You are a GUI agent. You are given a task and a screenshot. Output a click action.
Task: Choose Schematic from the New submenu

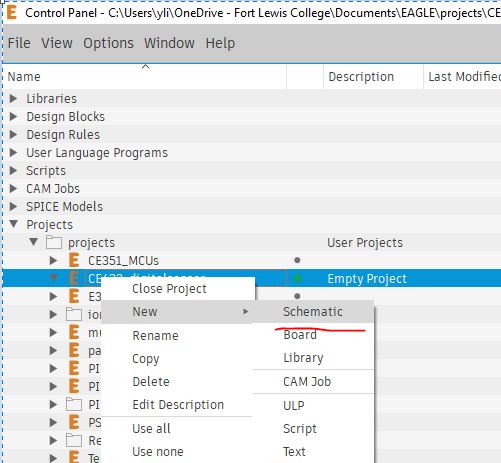(313, 312)
